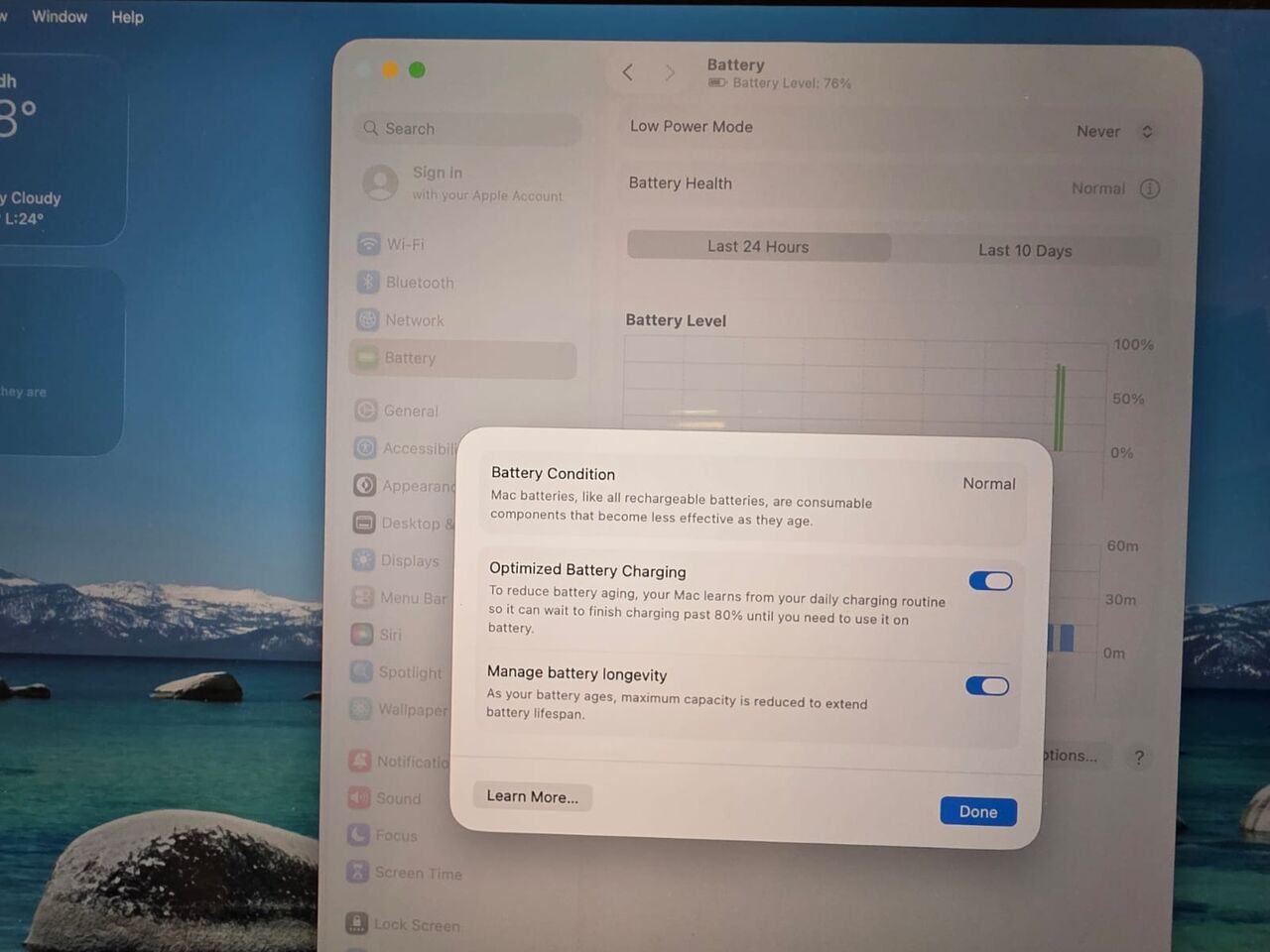The width and height of the screenshot is (1270, 952).
Task: Select Appearance icon in sidebar
Action: (x=364, y=485)
